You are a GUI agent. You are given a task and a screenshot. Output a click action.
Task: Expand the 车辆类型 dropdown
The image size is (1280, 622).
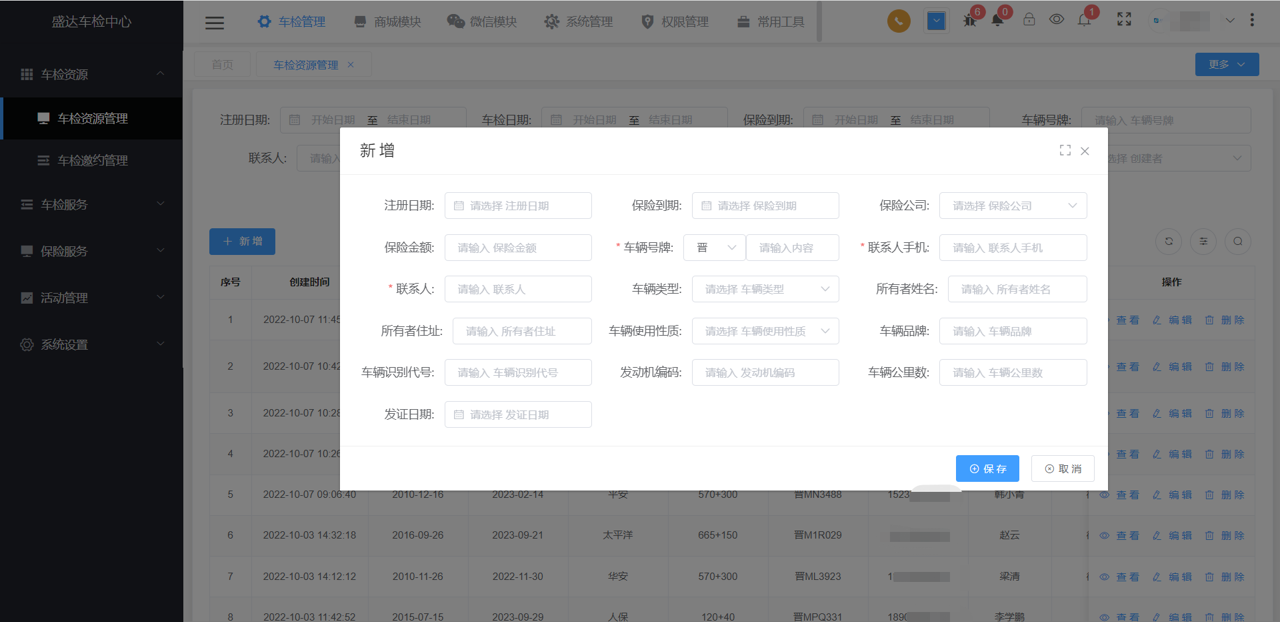click(765, 289)
